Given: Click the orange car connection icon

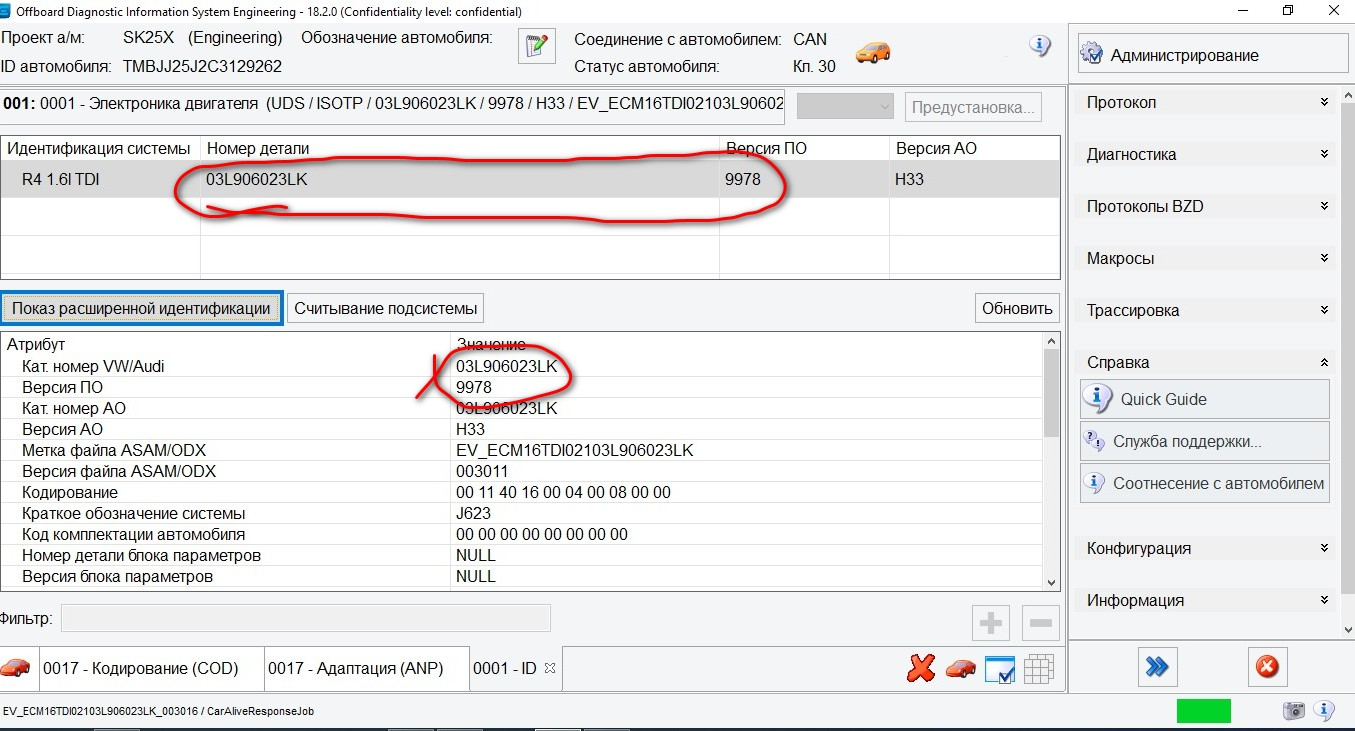Looking at the screenshot, I should coord(873,52).
